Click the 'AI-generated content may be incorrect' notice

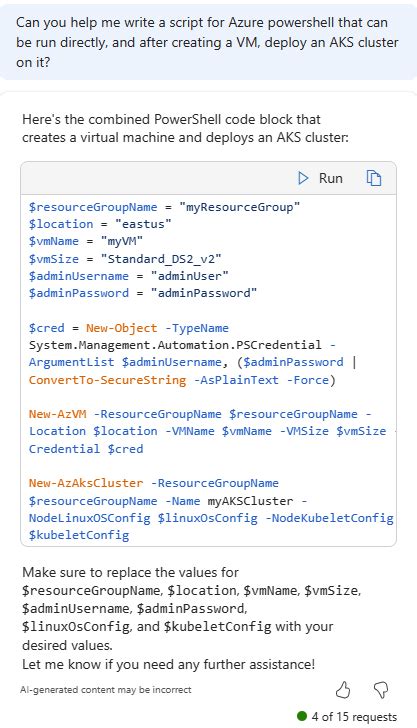(105, 690)
